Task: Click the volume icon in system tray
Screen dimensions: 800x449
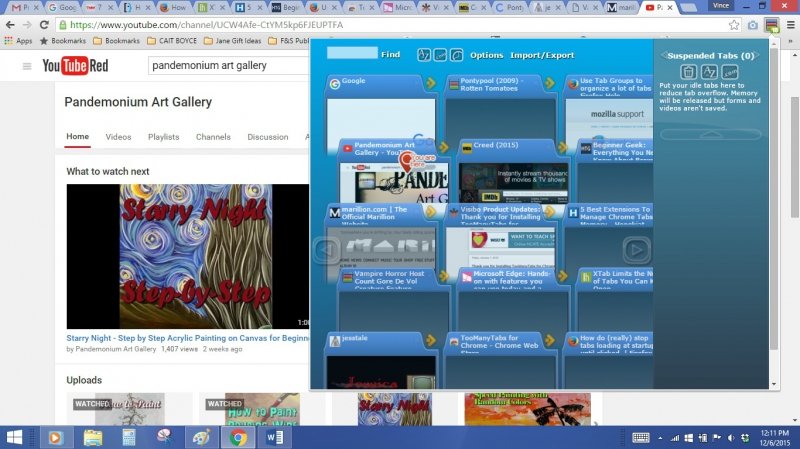Action: [731, 438]
